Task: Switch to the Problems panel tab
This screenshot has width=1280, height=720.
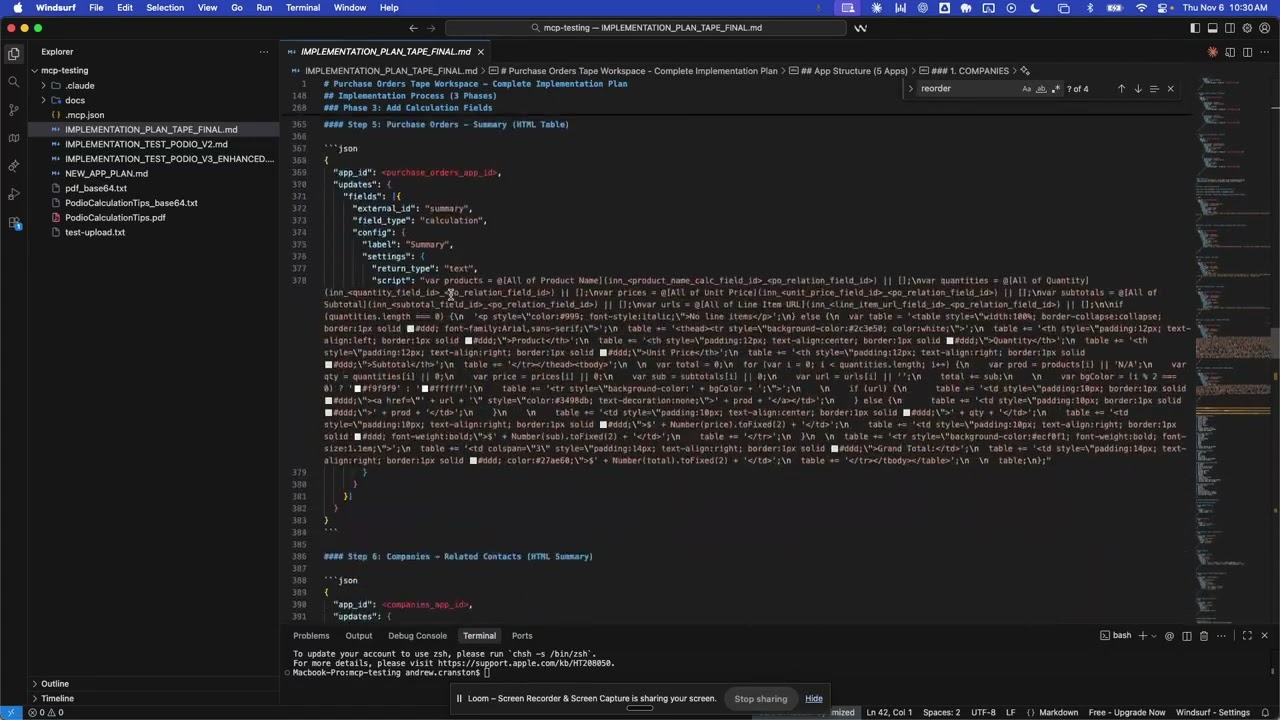Action: (x=311, y=636)
